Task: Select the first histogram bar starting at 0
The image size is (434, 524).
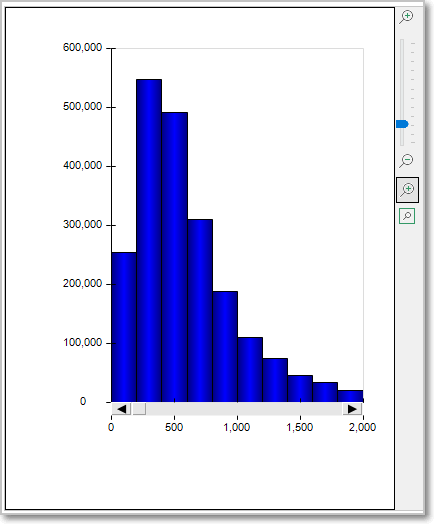Action: (124, 327)
